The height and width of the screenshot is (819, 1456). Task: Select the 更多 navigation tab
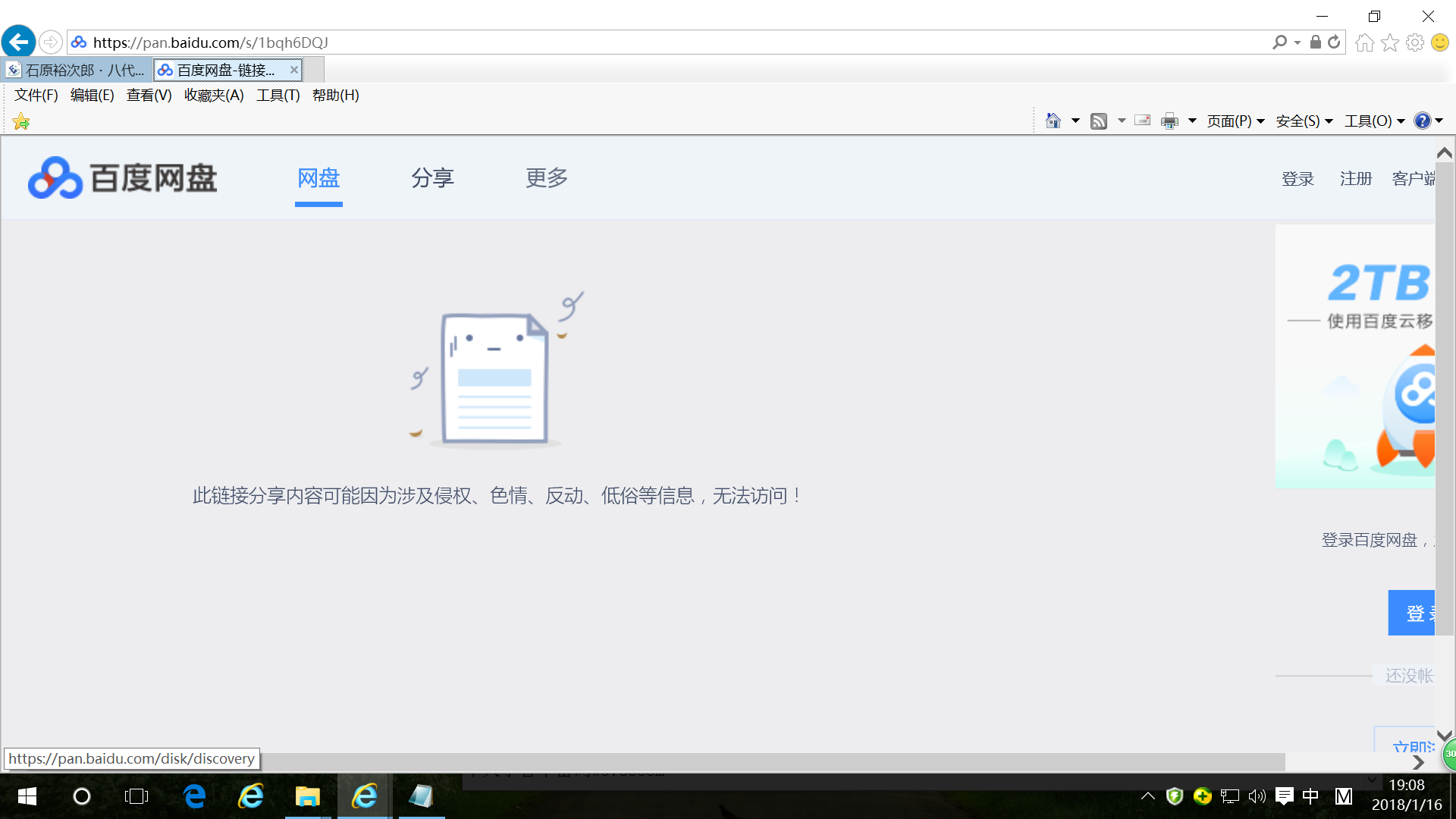[547, 178]
